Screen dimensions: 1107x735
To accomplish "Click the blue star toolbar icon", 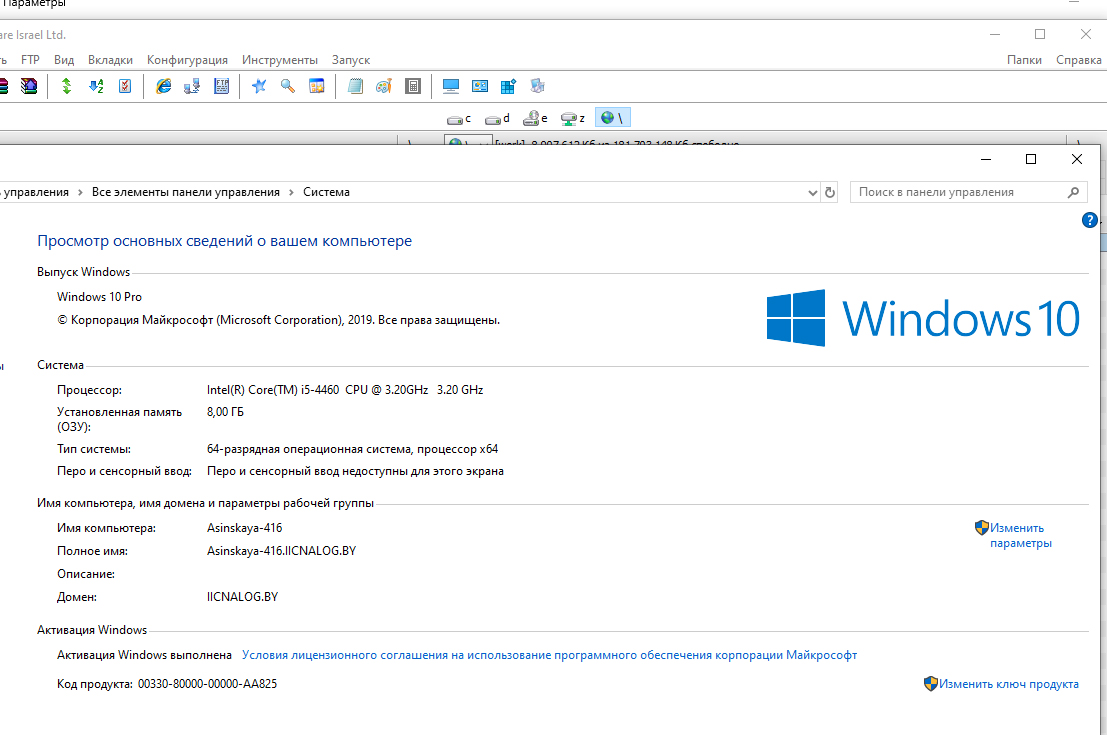I will [x=259, y=86].
